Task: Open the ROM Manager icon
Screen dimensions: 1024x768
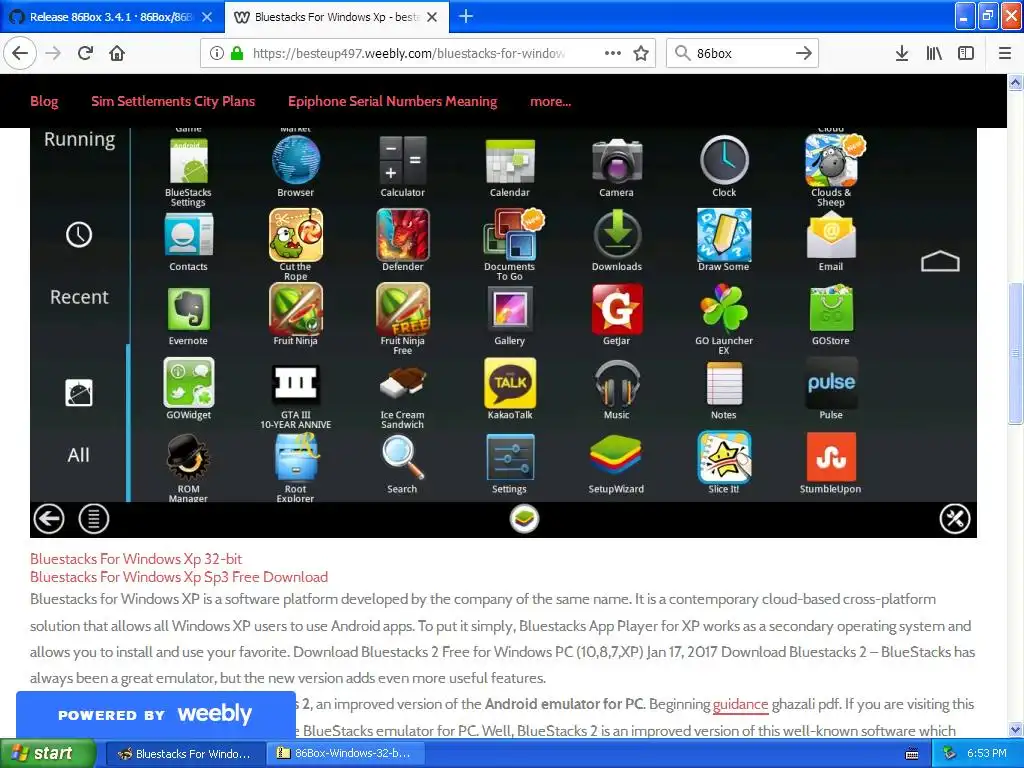Action: tap(188, 457)
